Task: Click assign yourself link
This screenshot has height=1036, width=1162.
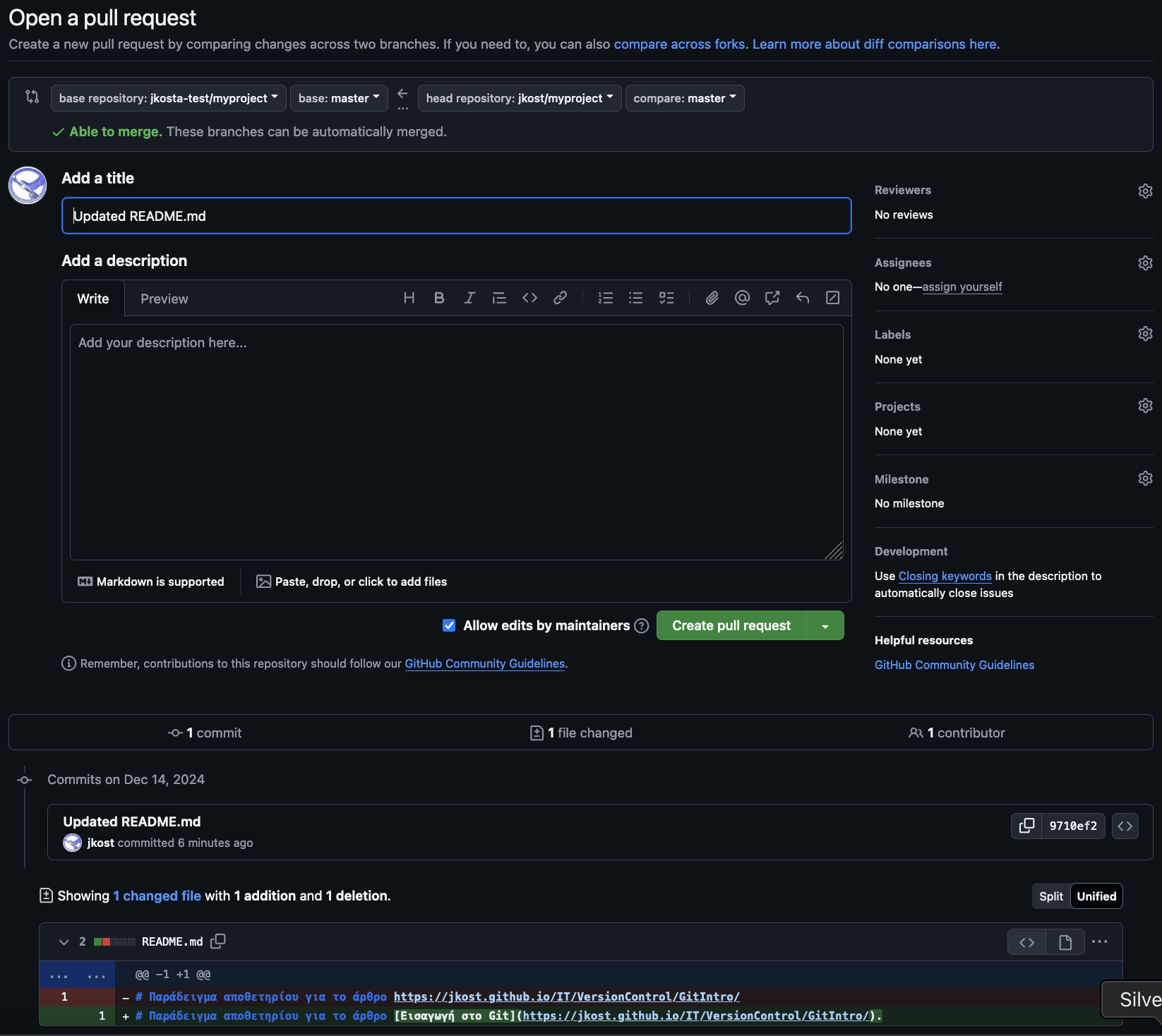Action: click(962, 287)
